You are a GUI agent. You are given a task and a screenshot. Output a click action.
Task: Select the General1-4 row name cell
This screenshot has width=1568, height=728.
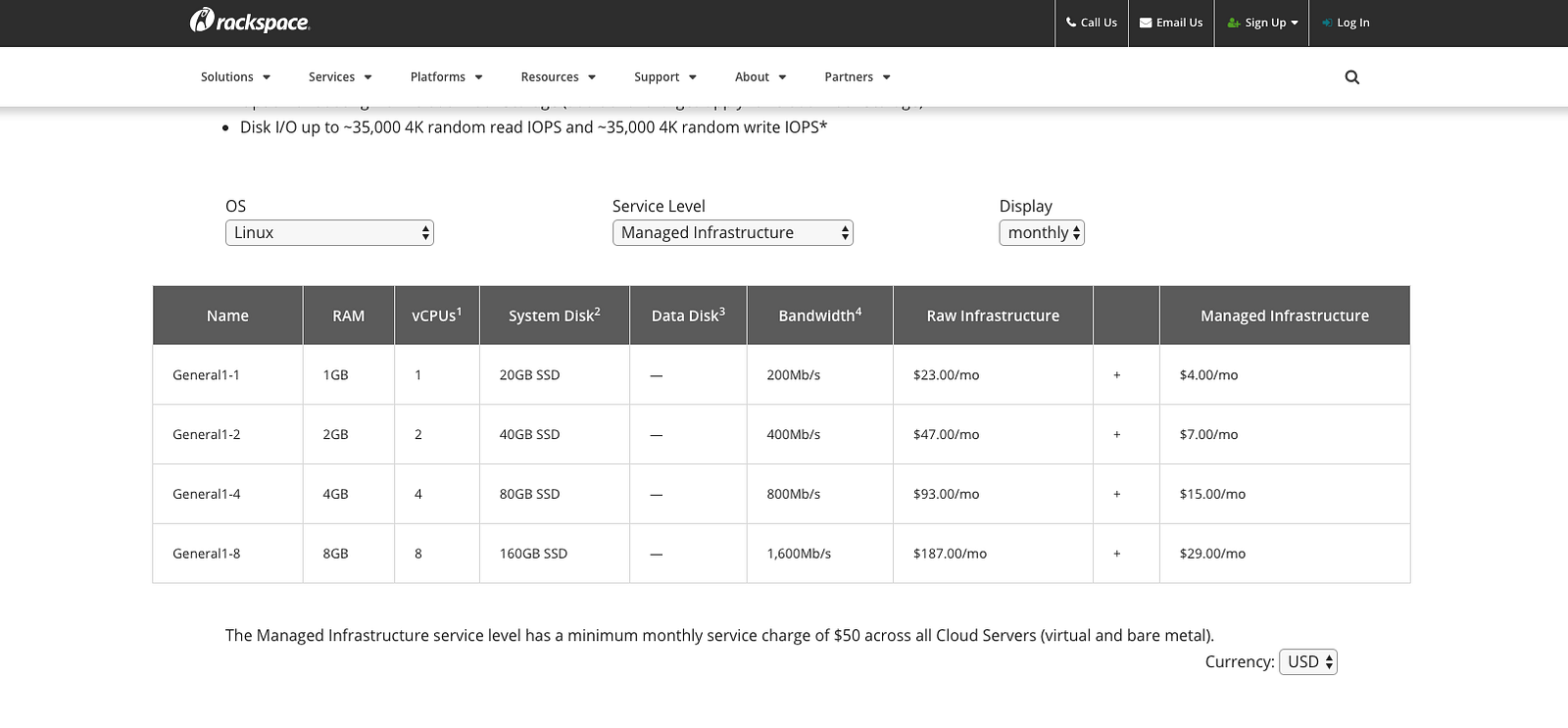(x=207, y=495)
